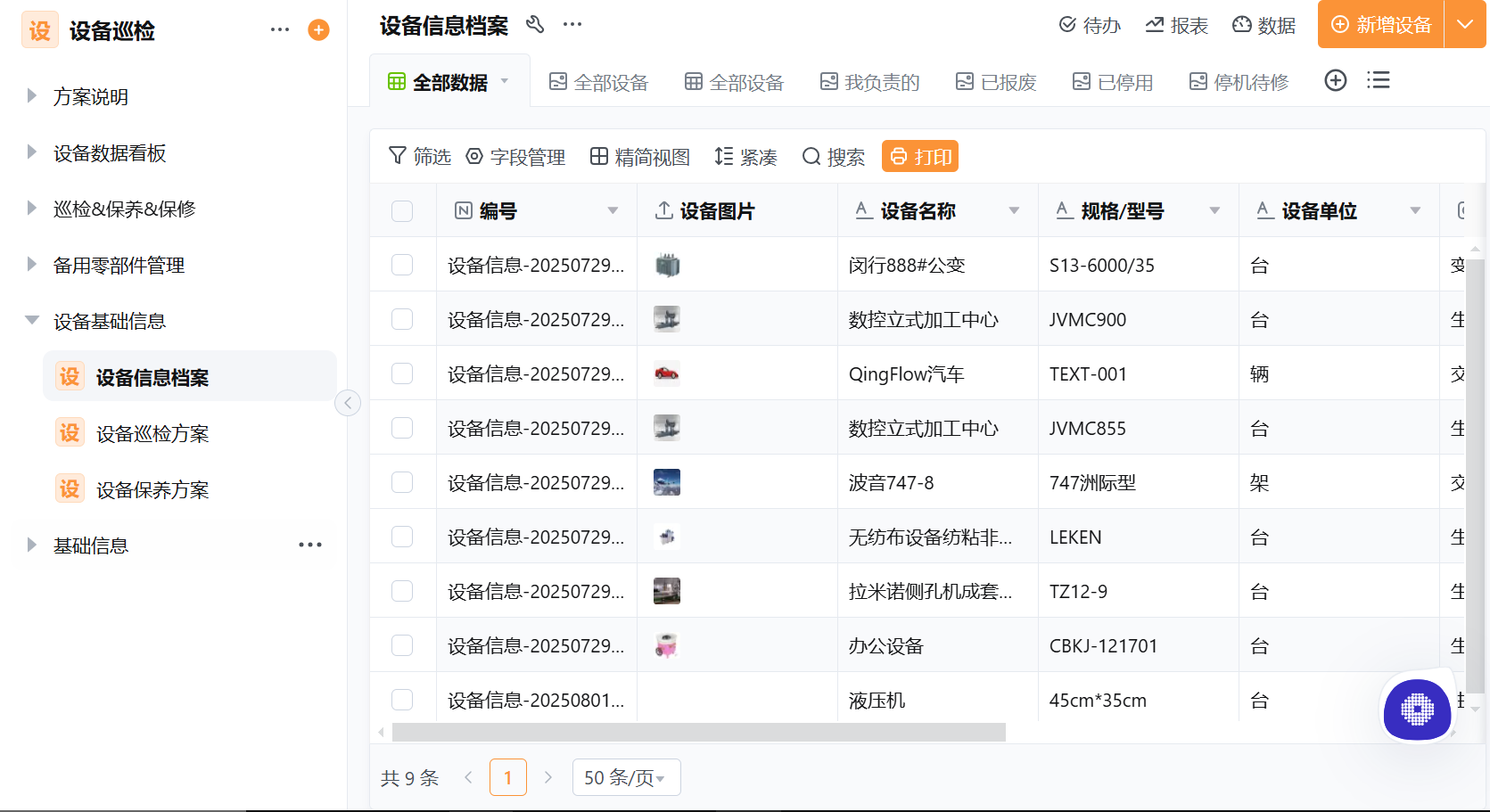Open the 全部数据 view dropdown
The image size is (1490, 812).
pos(505,79)
